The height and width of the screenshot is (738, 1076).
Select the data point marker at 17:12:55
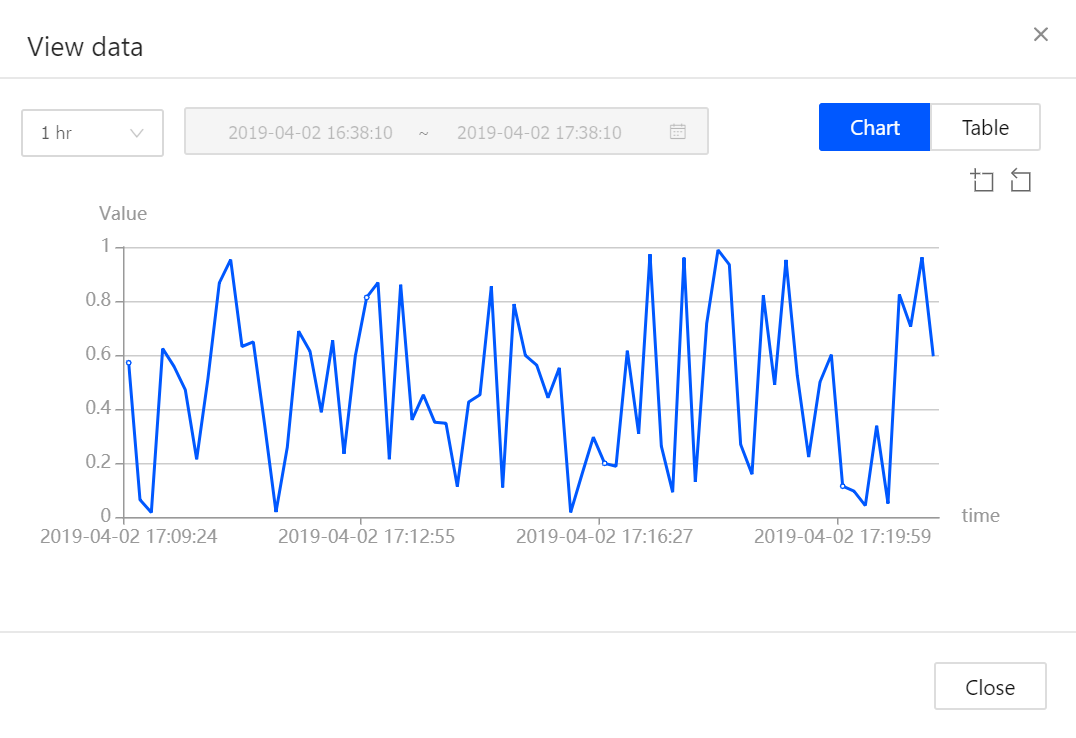(x=366, y=297)
